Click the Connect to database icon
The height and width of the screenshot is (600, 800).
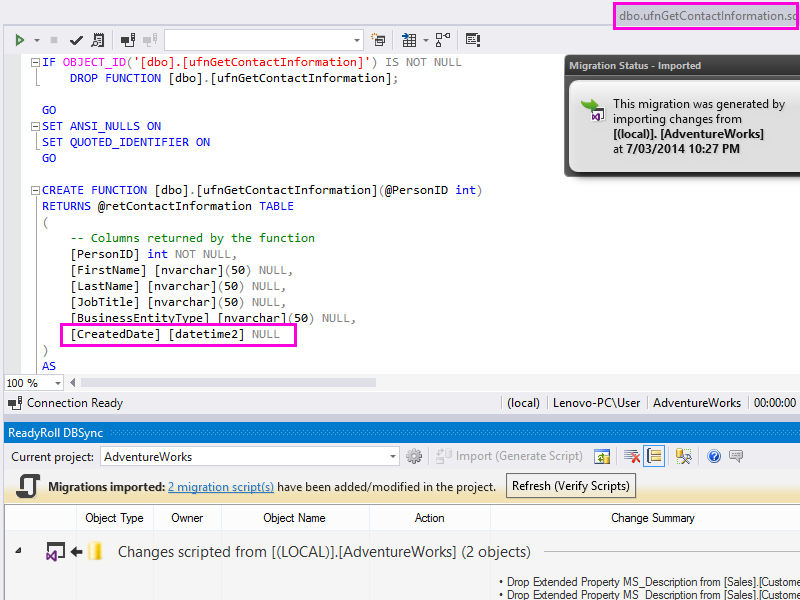point(128,40)
